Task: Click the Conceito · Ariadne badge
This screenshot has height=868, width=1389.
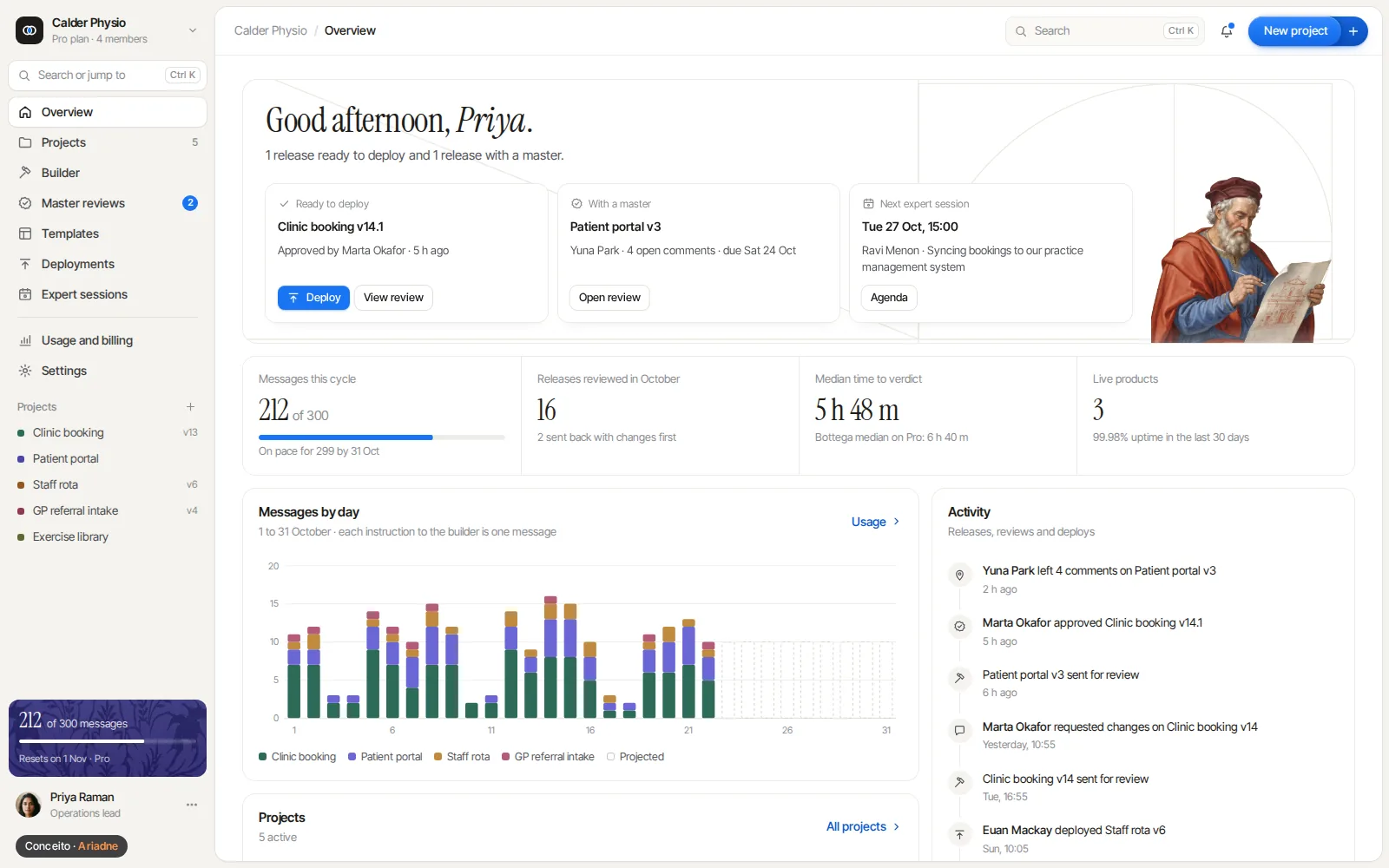Action: click(x=71, y=846)
